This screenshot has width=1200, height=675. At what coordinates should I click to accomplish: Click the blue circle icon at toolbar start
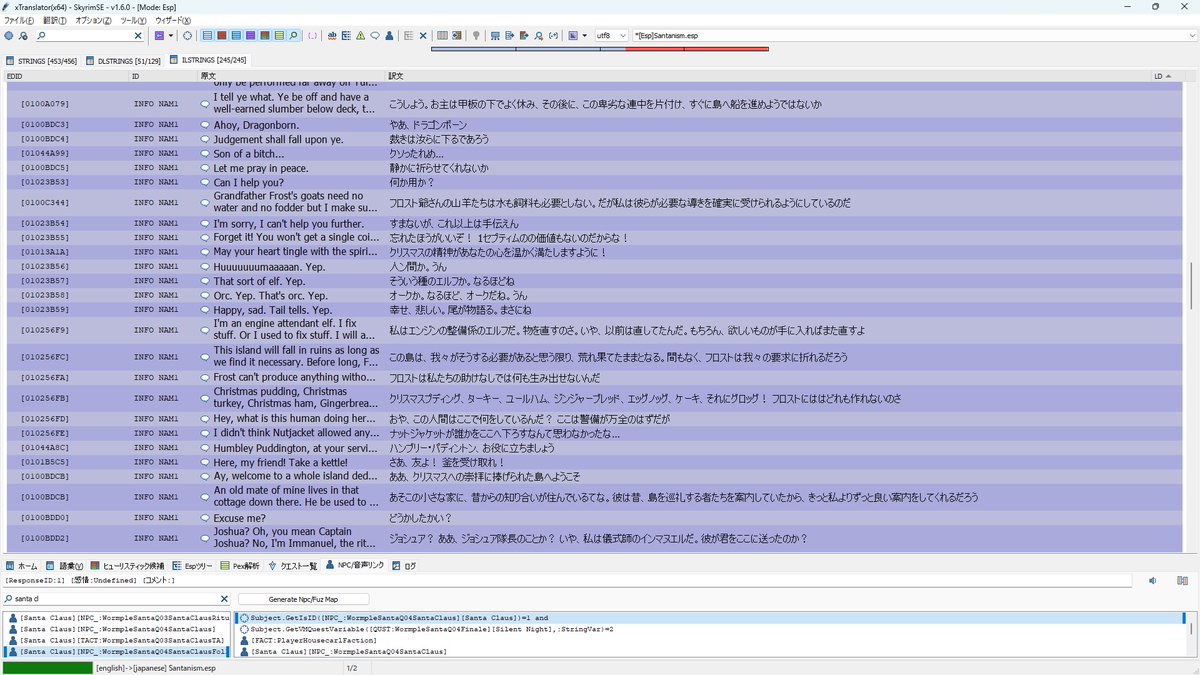pos(8,35)
